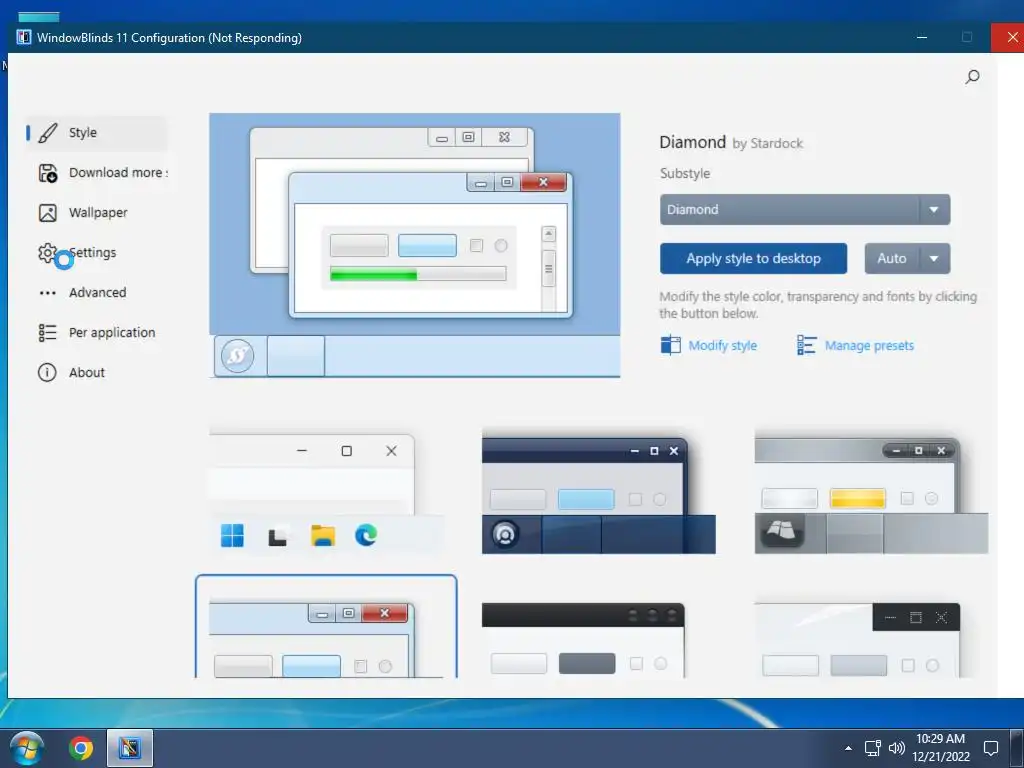Image resolution: width=1024 pixels, height=768 pixels.
Task: Open the Style section
Action: click(97, 133)
